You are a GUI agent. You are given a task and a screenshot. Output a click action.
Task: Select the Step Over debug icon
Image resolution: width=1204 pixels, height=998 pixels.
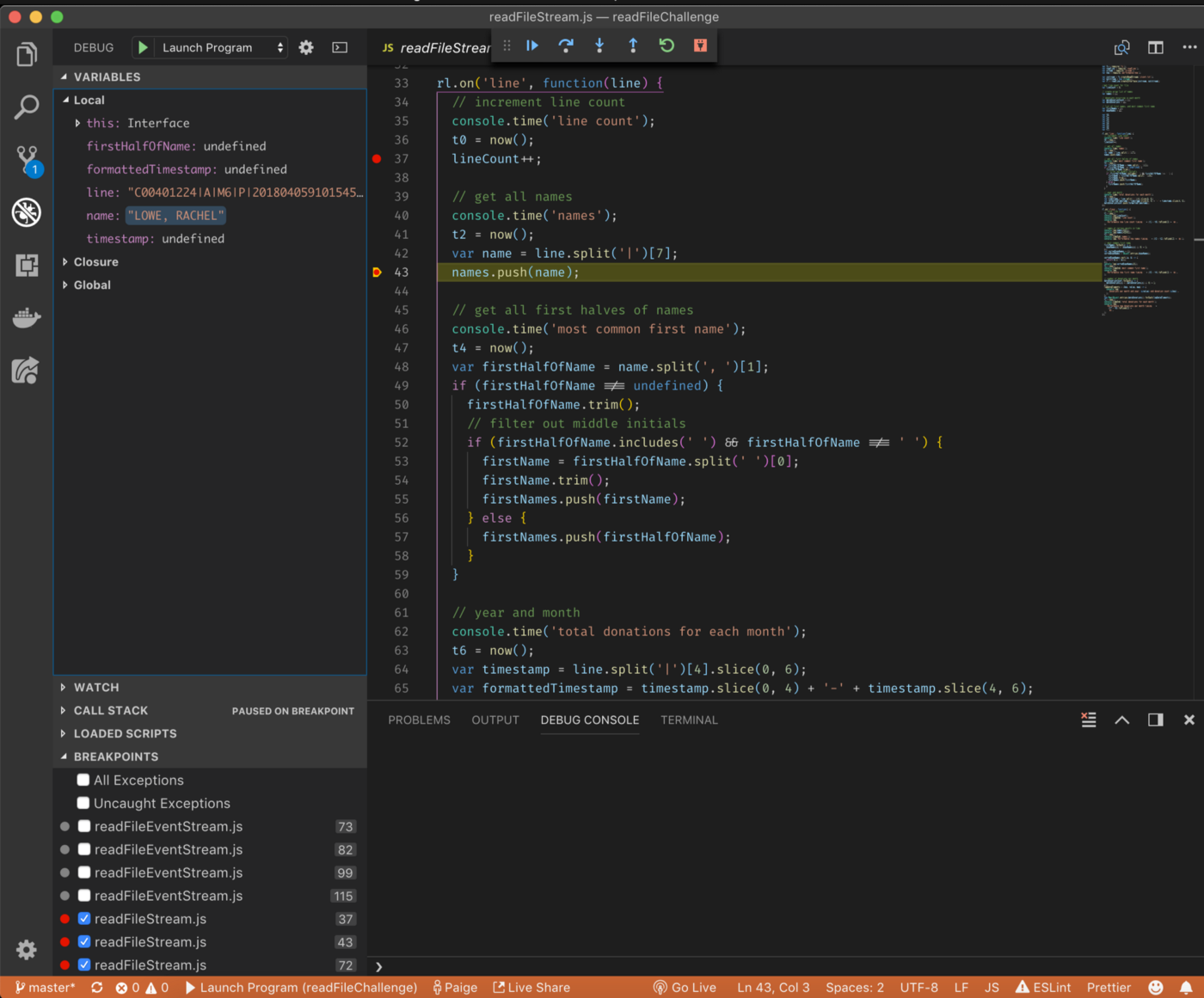point(566,46)
